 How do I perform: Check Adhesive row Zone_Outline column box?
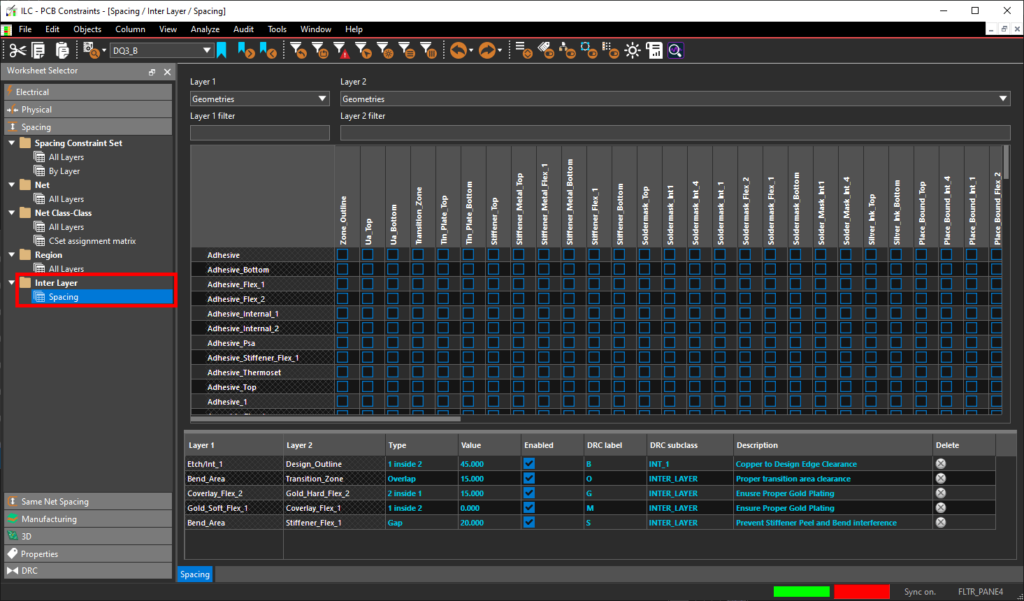pyautogui.click(x=342, y=255)
